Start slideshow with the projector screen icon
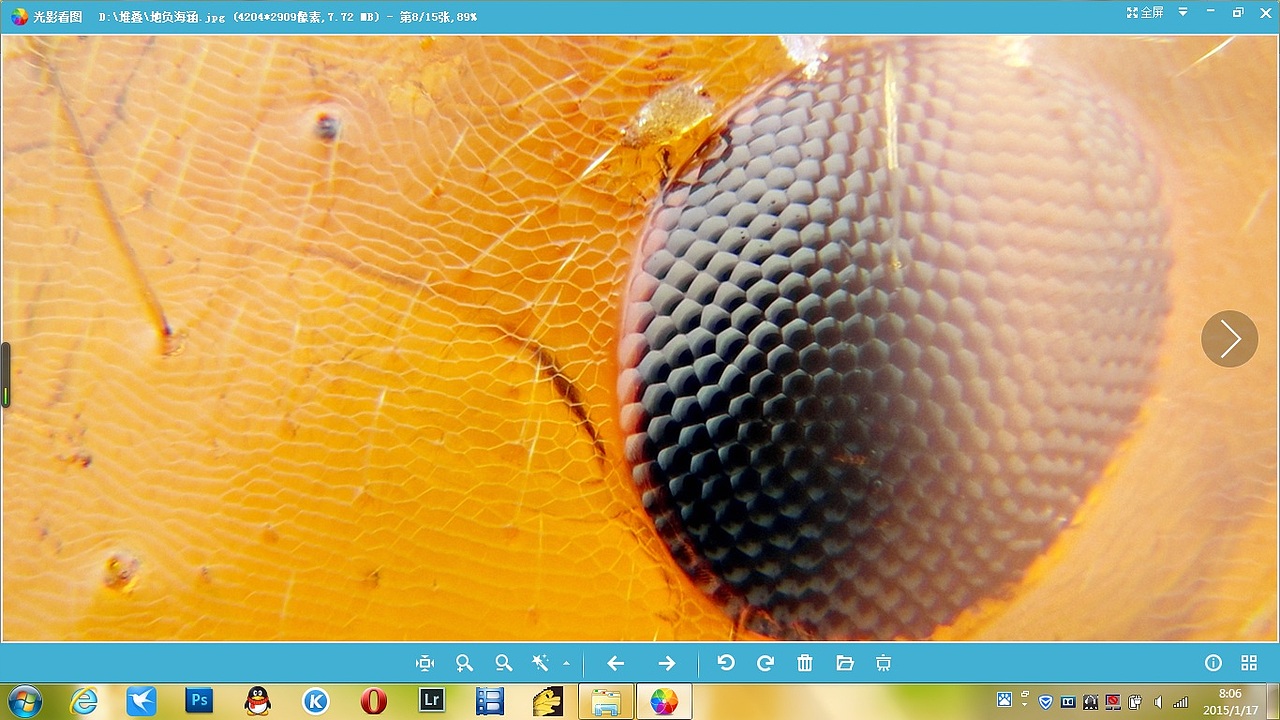The height and width of the screenshot is (720, 1280). click(x=883, y=663)
